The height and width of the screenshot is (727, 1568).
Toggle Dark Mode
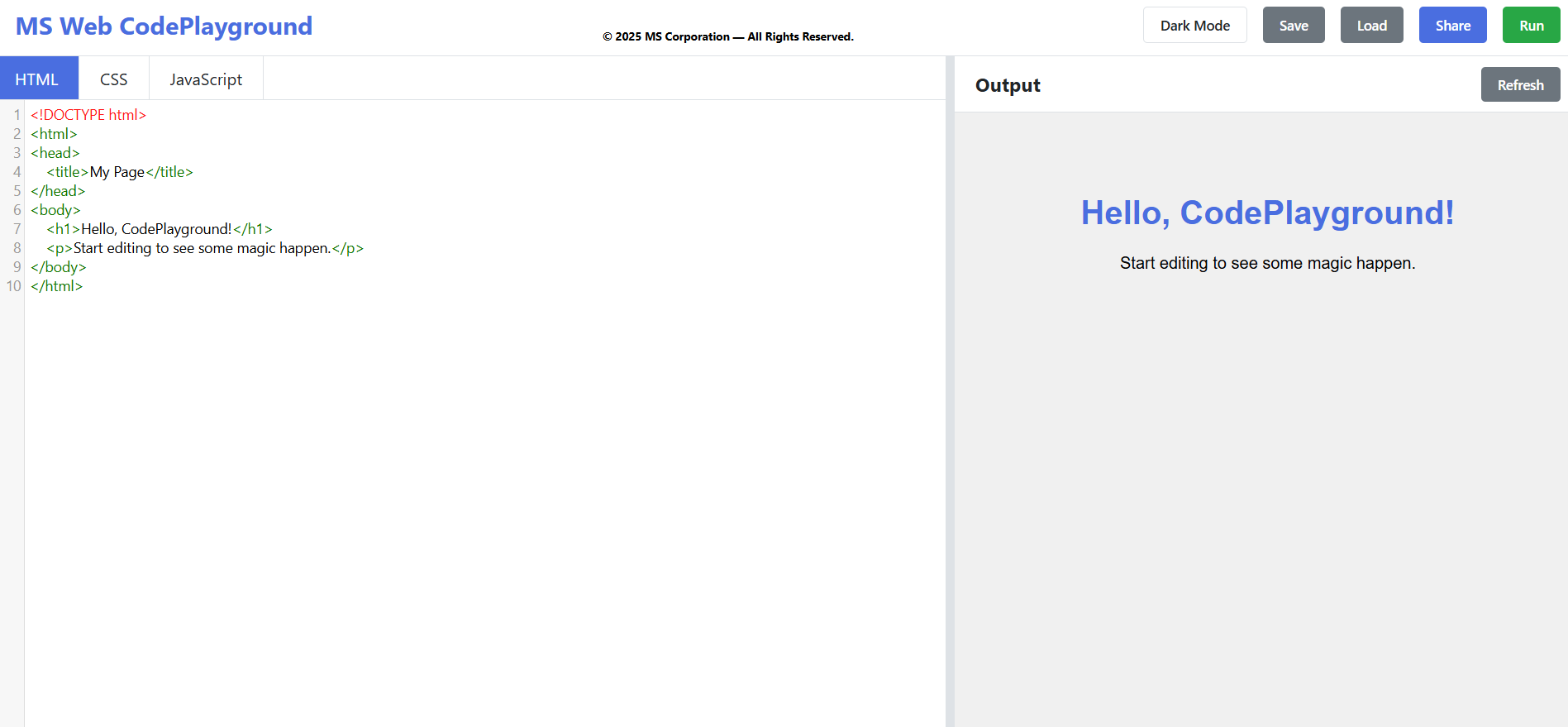pyautogui.click(x=1194, y=26)
